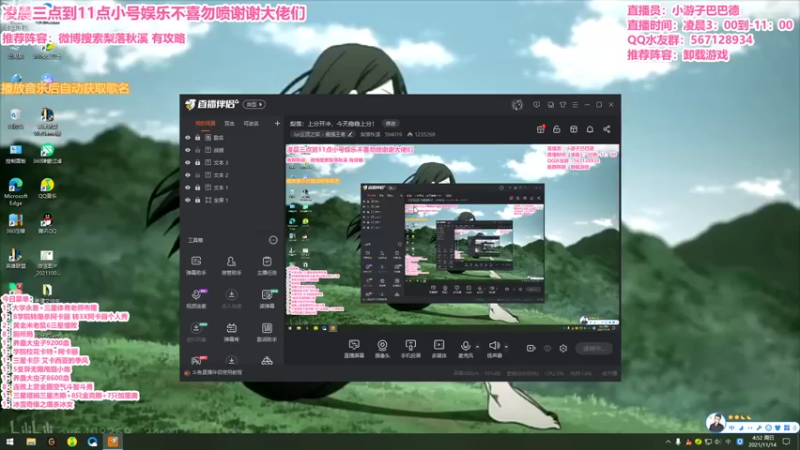
Task: Open the greyed-out download tool in the middle toolbox row
Action: (231, 299)
